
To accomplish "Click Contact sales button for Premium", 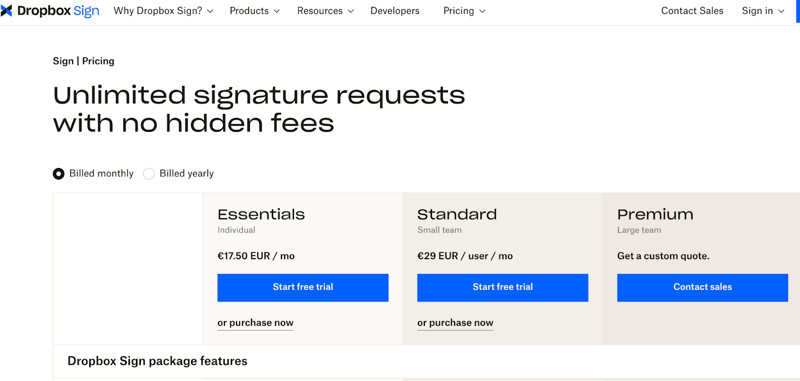I will (703, 288).
